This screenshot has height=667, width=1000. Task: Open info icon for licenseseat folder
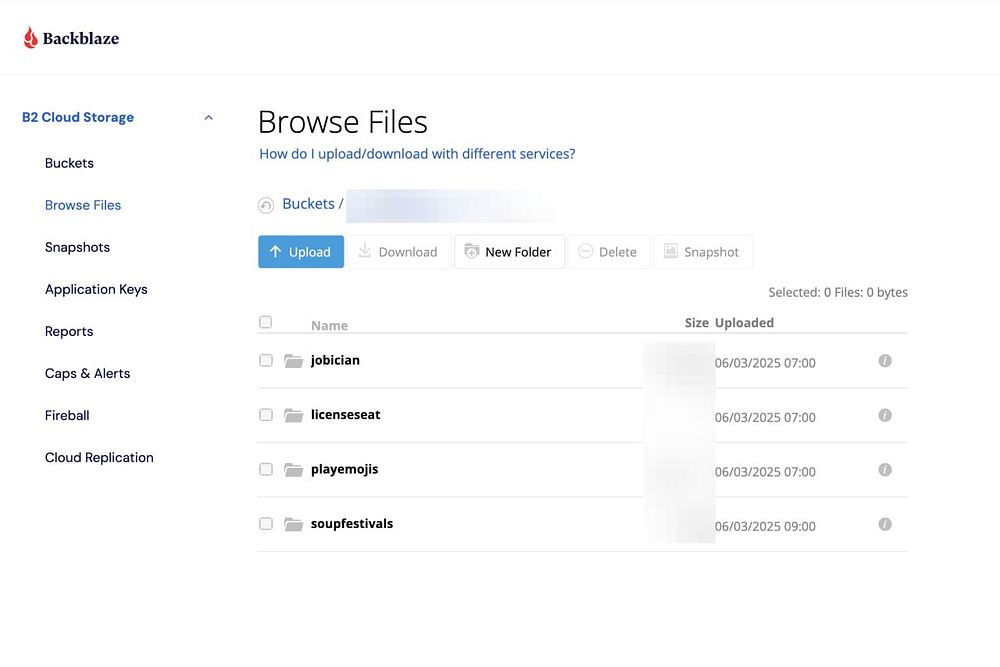[x=885, y=415]
